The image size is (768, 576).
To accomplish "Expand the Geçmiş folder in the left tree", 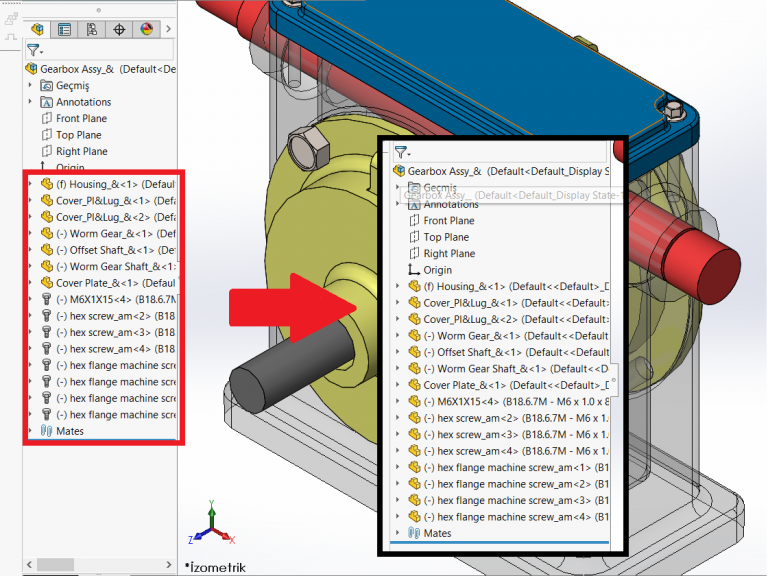I will click(31, 86).
